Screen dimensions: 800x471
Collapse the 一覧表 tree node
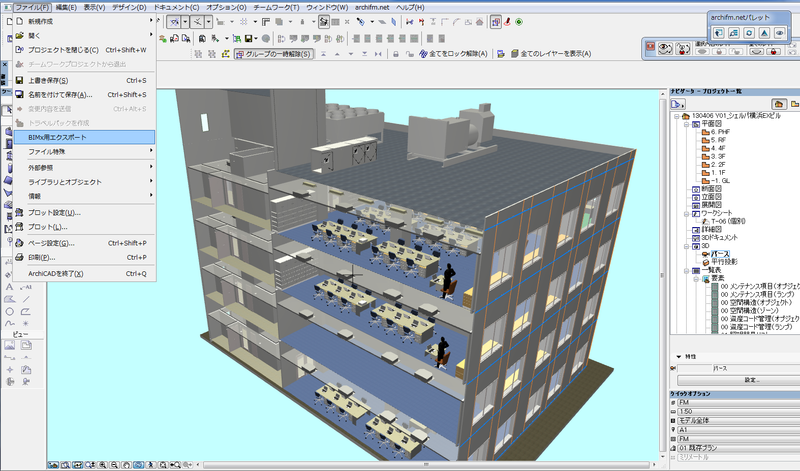685,270
